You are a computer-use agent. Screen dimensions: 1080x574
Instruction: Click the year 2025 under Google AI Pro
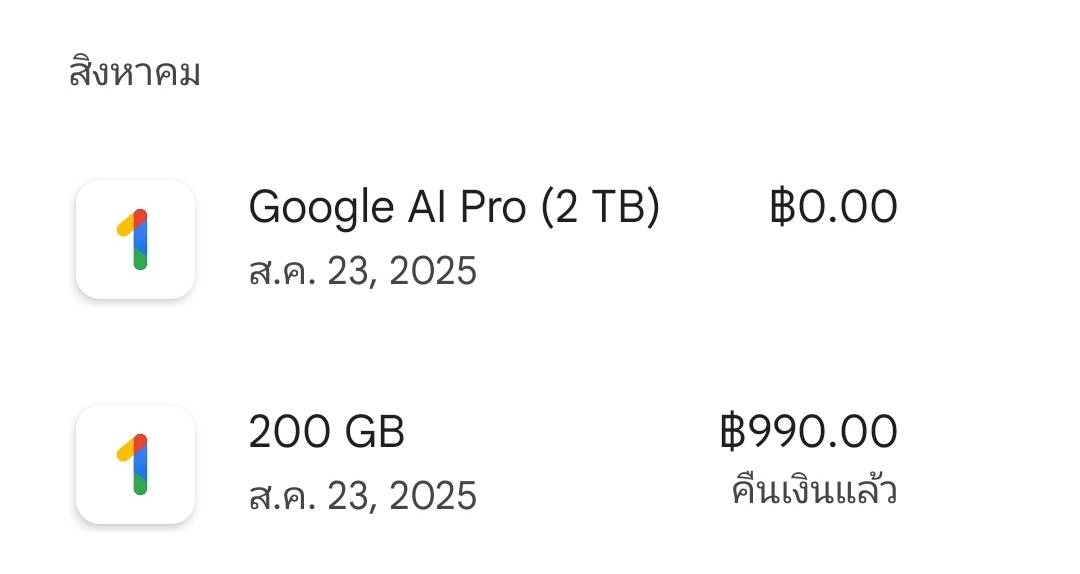(433, 271)
